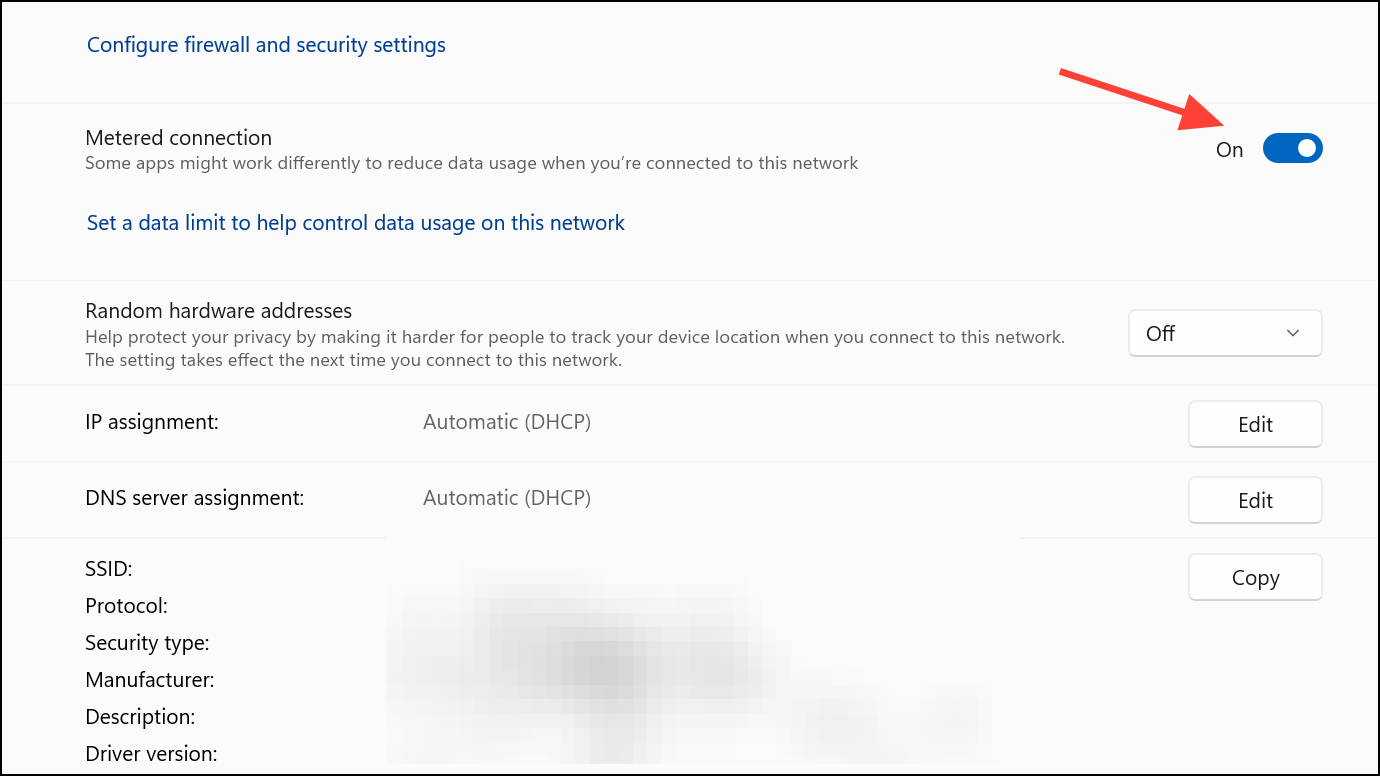The width and height of the screenshot is (1380, 776).
Task: Click the Manufacturer property label
Action: point(150,680)
